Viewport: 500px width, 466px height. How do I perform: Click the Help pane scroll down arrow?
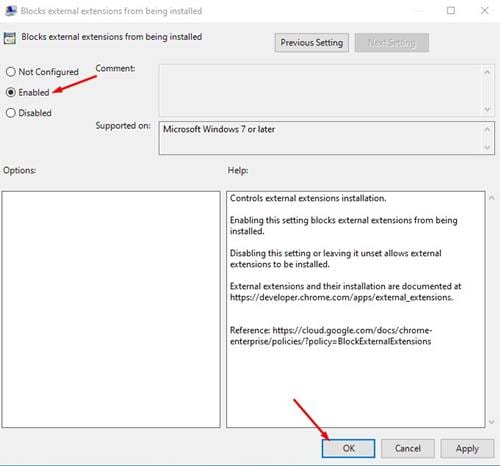click(x=492, y=421)
